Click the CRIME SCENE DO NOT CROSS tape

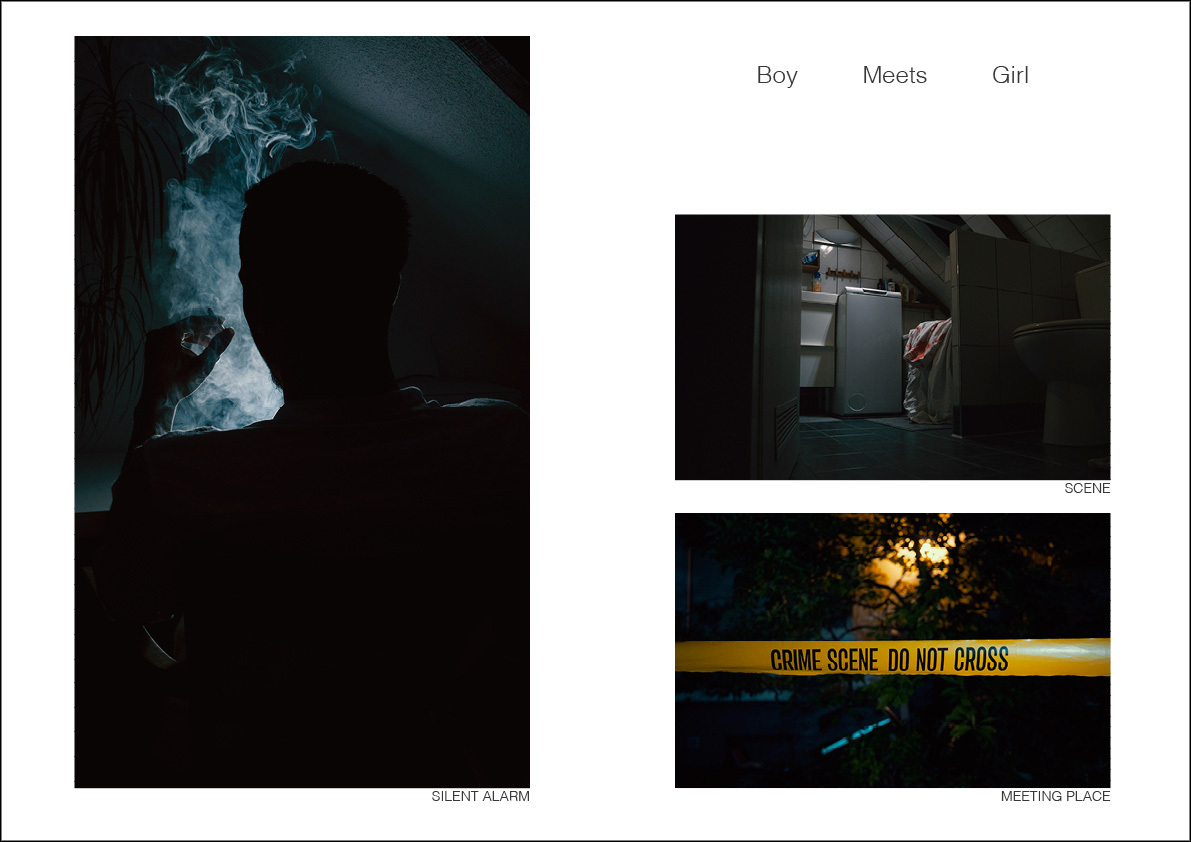click(x=890, y=659)
